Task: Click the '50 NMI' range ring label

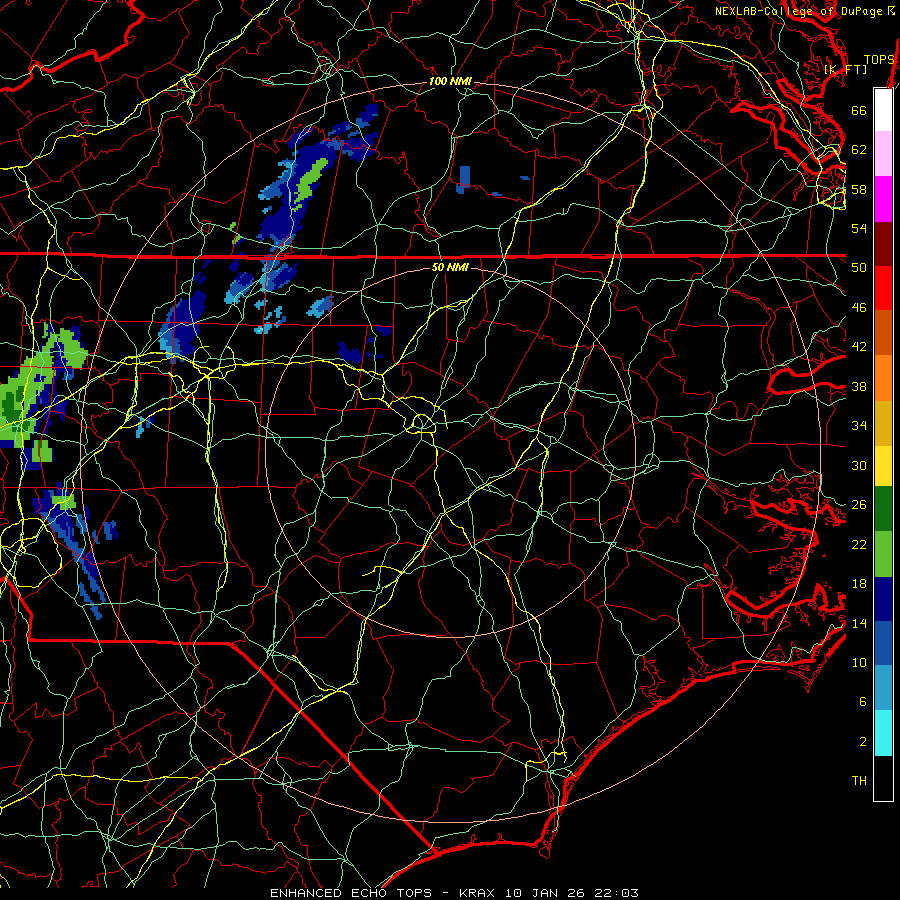Action: coord(450,267)
